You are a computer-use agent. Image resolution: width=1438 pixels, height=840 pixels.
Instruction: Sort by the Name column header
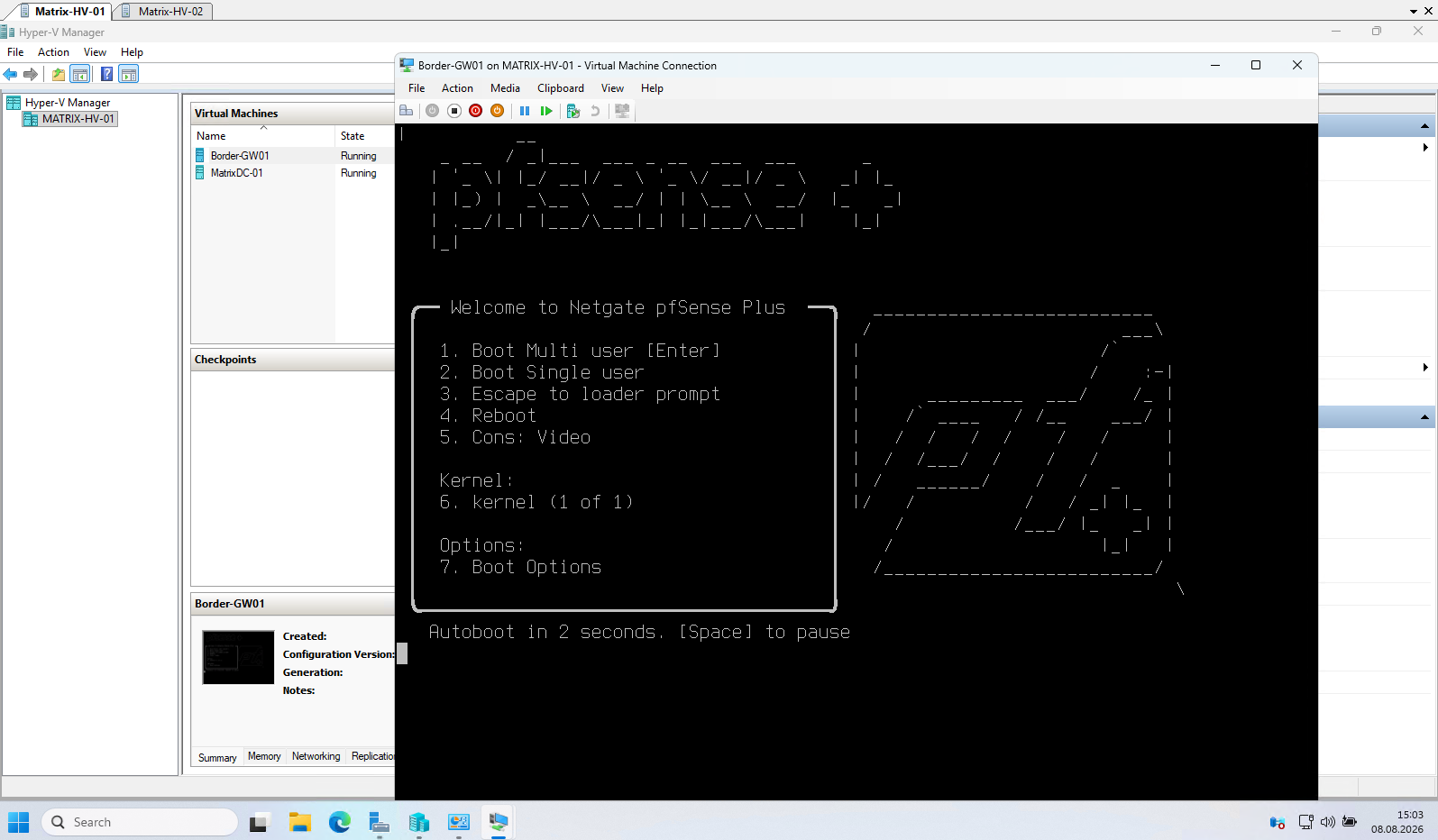(263, 136)
